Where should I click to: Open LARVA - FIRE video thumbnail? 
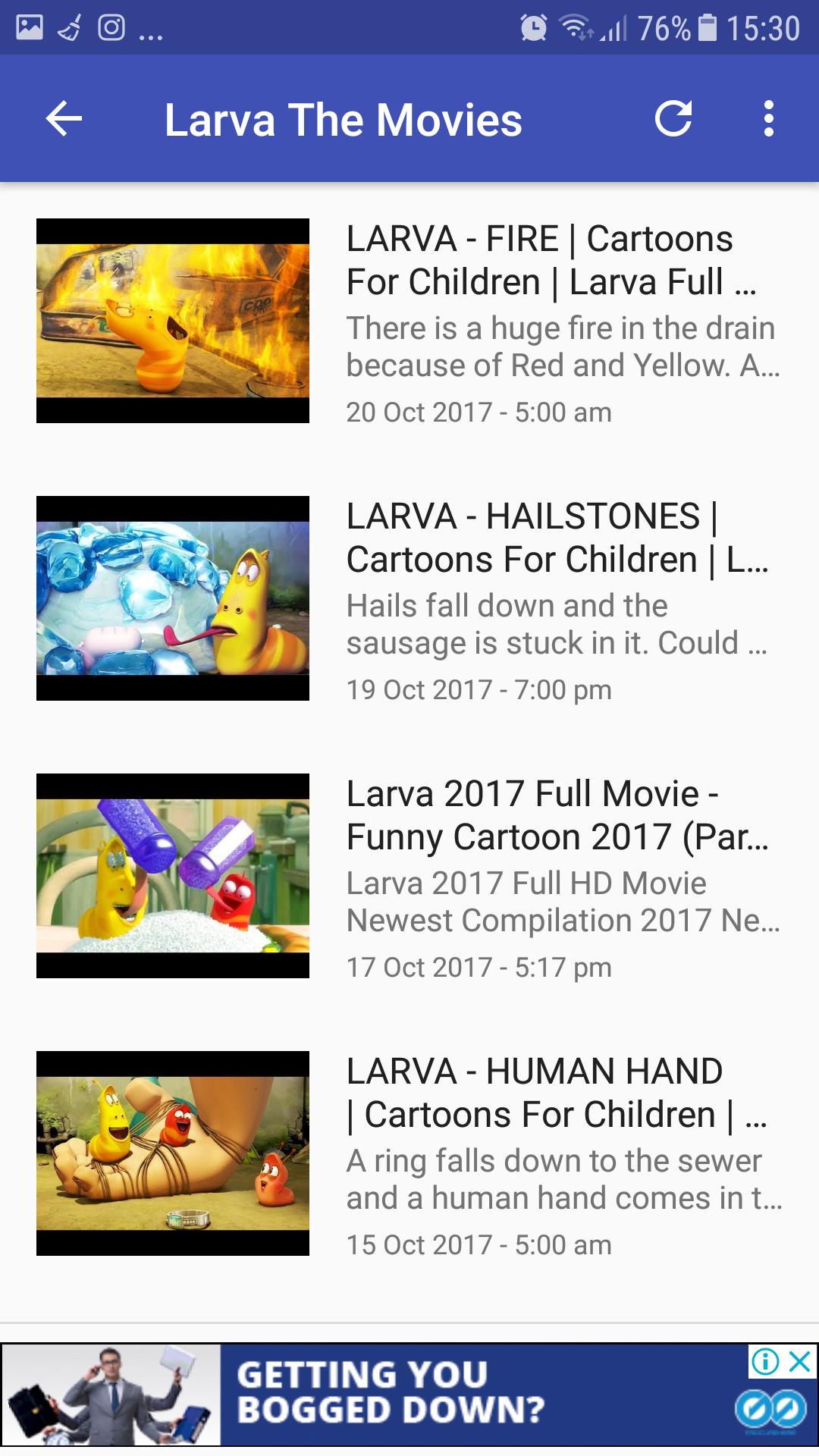(173, 321)
